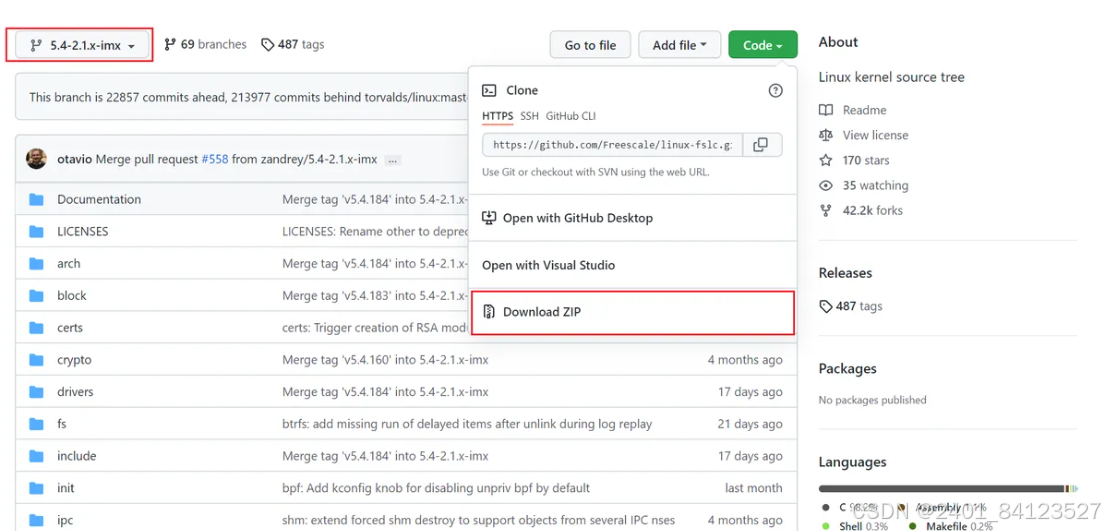Click the LICENSES folder icon
The width and height of the screenshot is (1105, 531).
(x=37, y=231)
